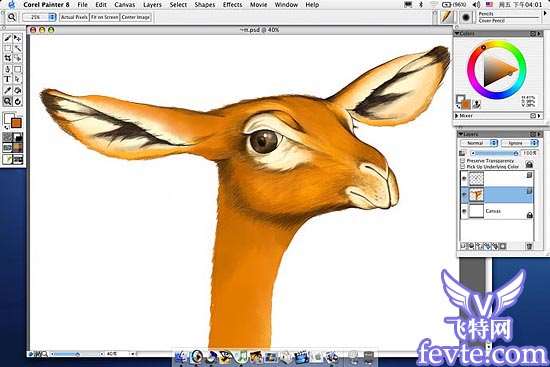Select the Magnifier tool in toolbox

pyautogui.click(x=7, y=102)
